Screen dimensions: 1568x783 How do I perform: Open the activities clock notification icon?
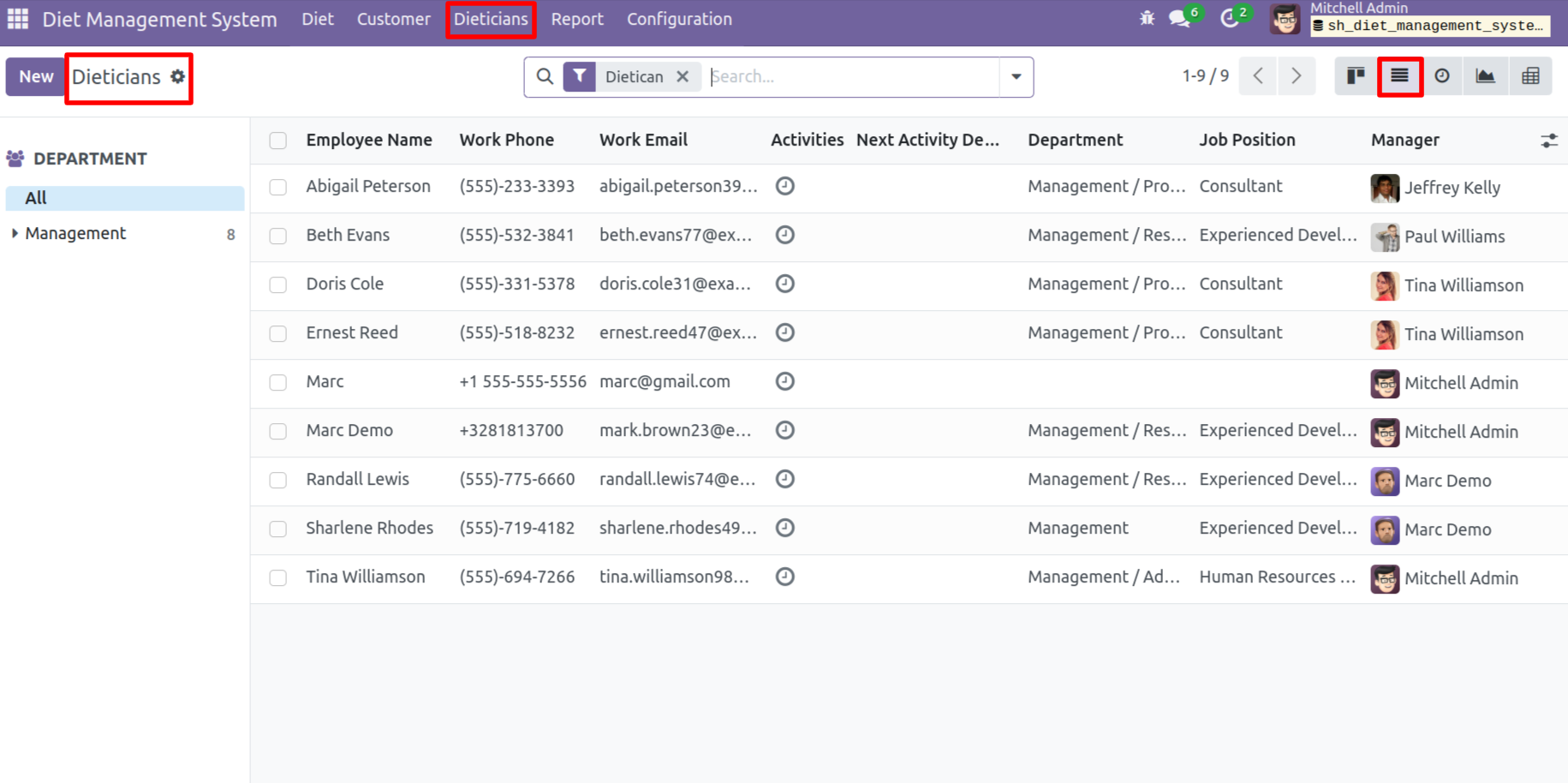(x=1230, y=19)
